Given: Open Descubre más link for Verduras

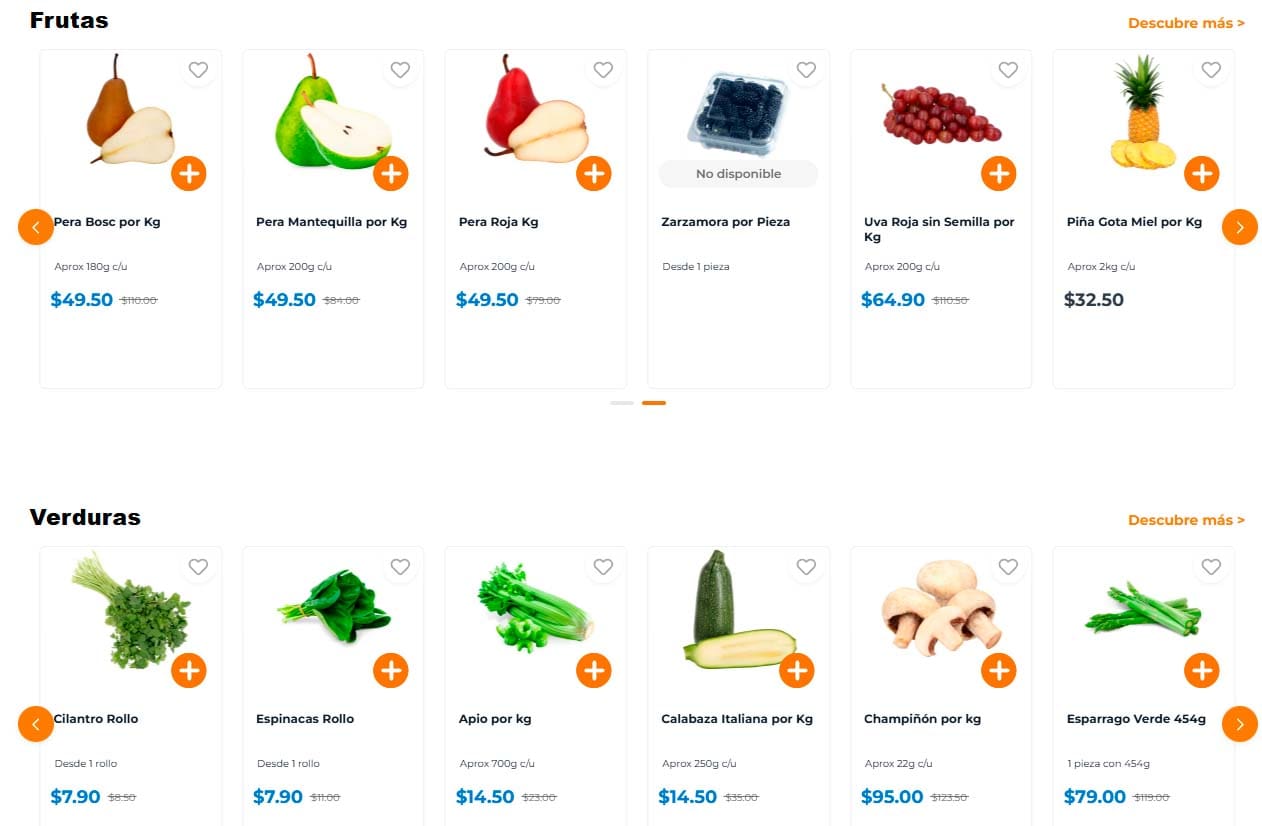Looking at the screenshot, I should (1186, 520).
